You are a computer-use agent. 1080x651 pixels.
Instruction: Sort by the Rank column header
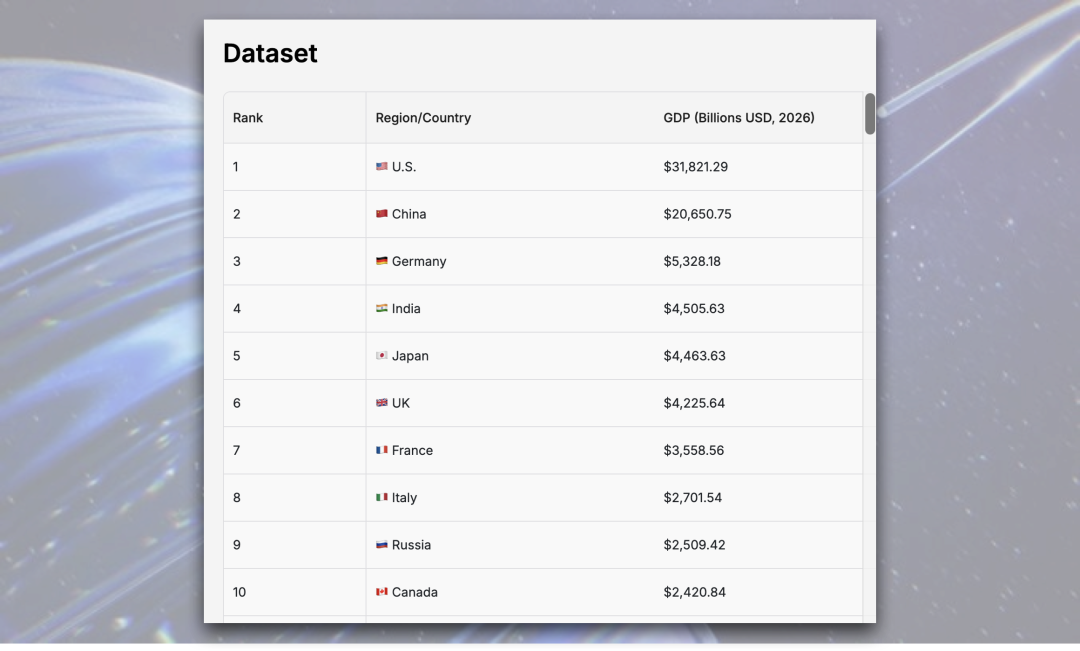(x=247, y=117)
